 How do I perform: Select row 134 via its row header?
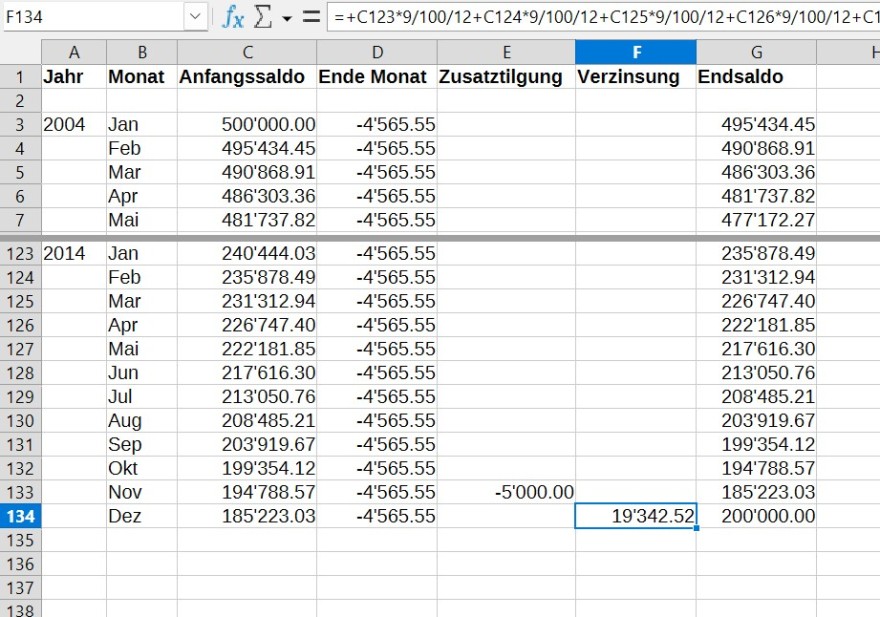(x=20, y=516)
